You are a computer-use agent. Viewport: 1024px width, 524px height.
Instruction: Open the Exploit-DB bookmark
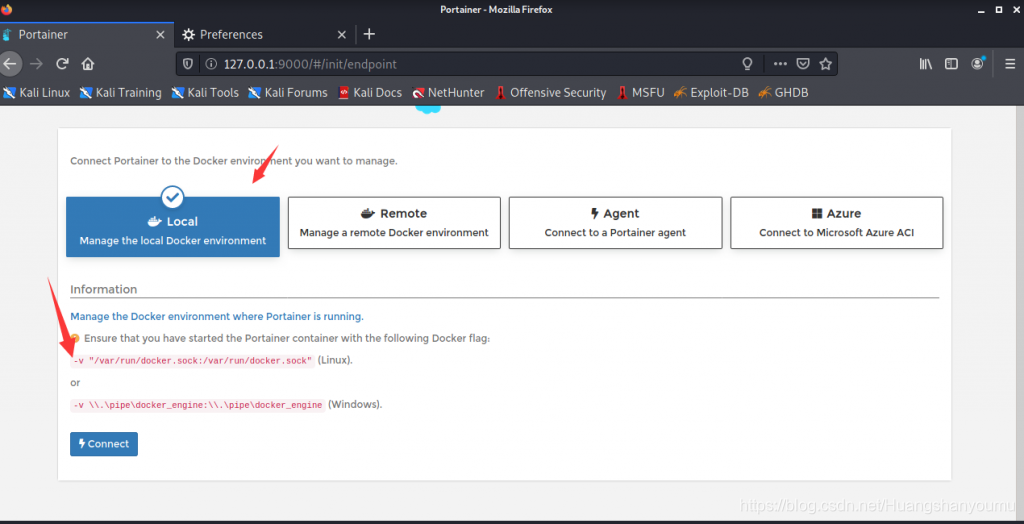click(x=711, y=93)
